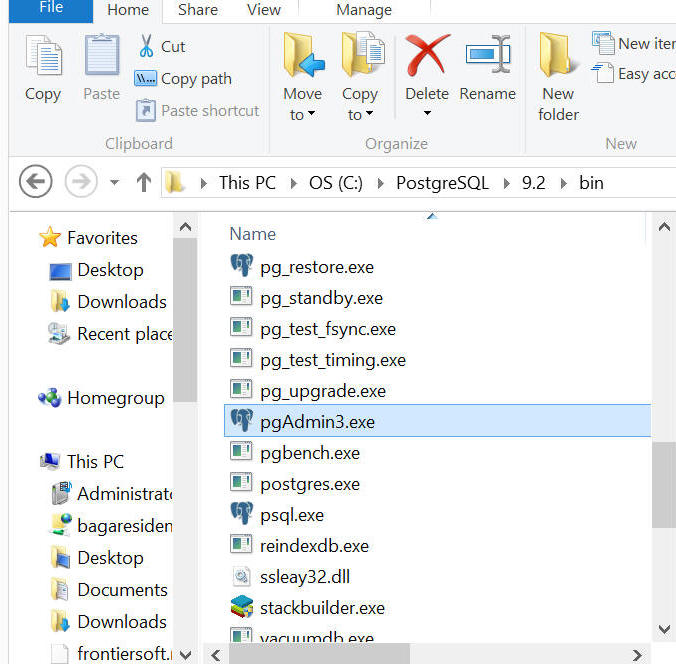
Task: Click file list horizontal scroll left arrow
Action: pyautogui.click(x=216, y=655)
